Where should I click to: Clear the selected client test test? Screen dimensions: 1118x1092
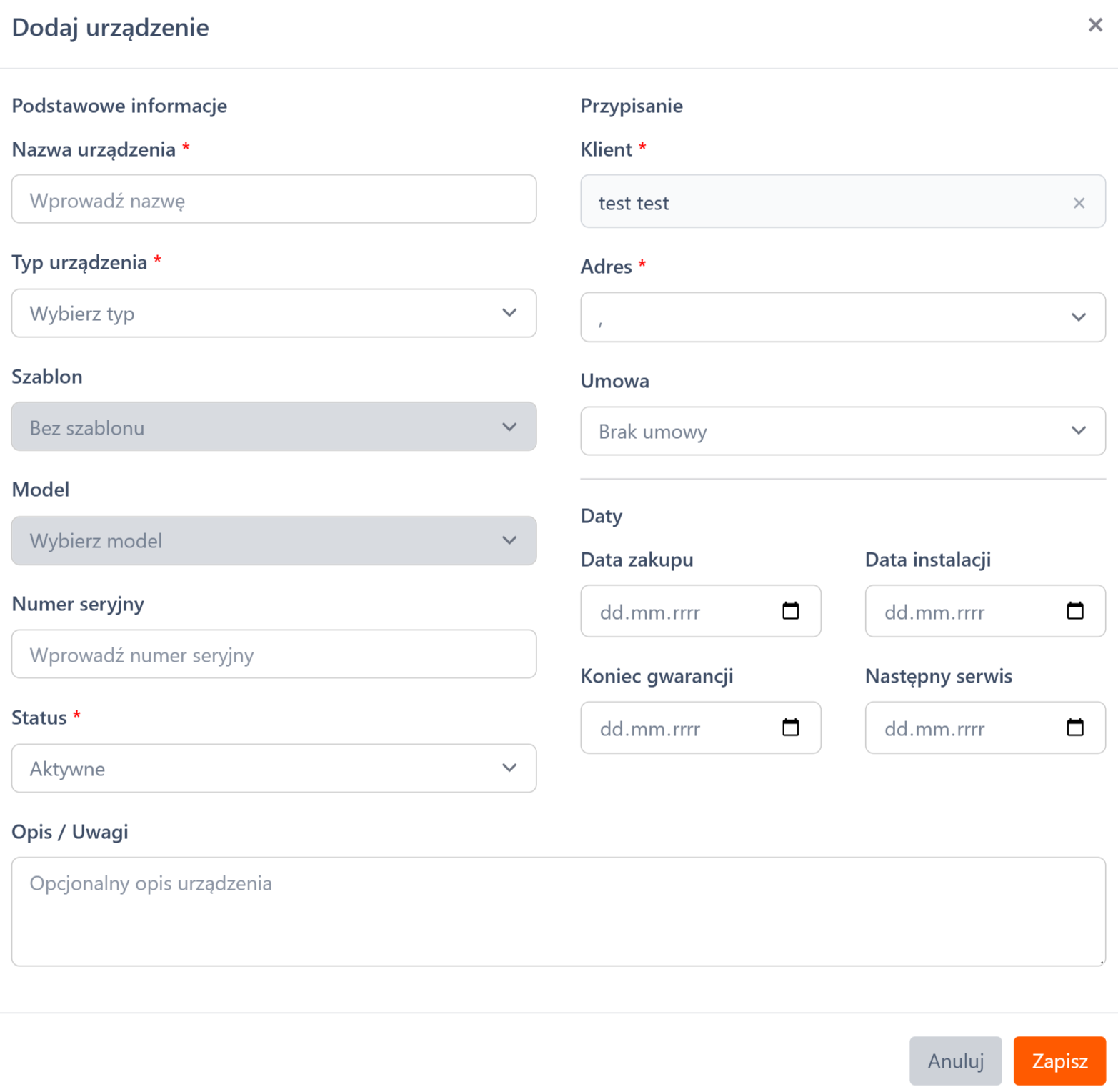[1079, 203]
